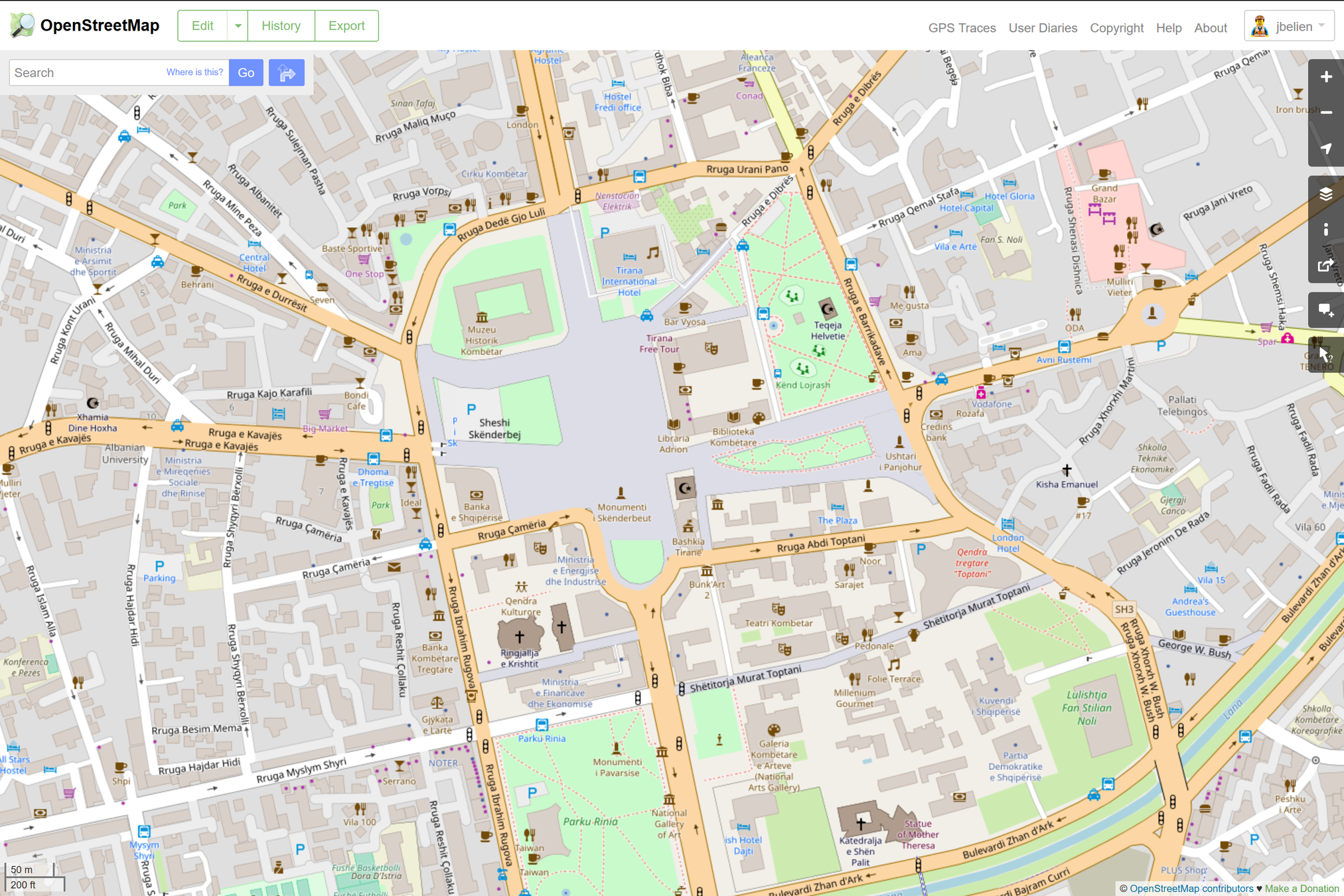
Task: Open the jbelien user menu
Action: point(1289,27)
